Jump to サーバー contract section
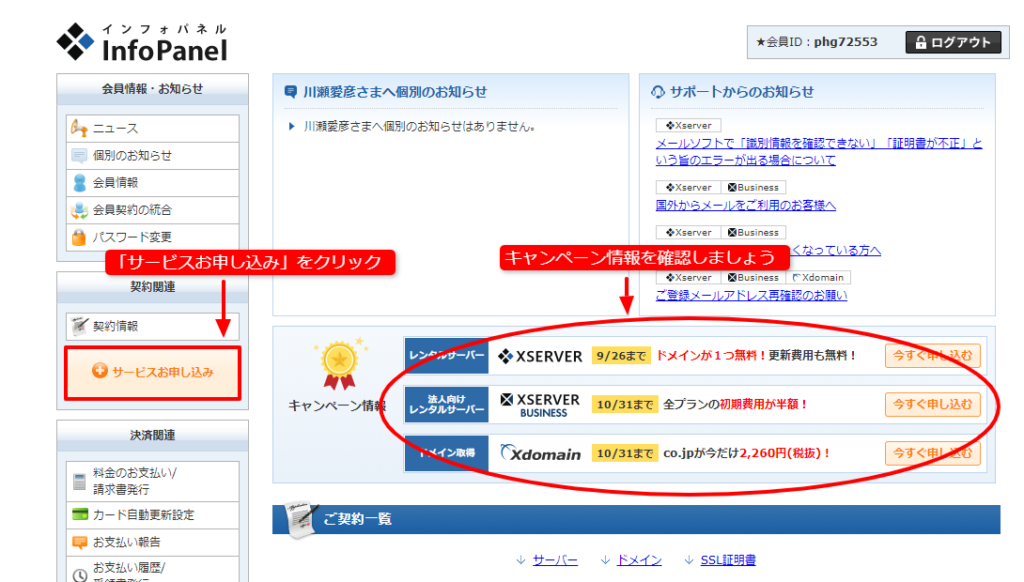Screen dimensions: 1024x582 [x=554, y=561]
